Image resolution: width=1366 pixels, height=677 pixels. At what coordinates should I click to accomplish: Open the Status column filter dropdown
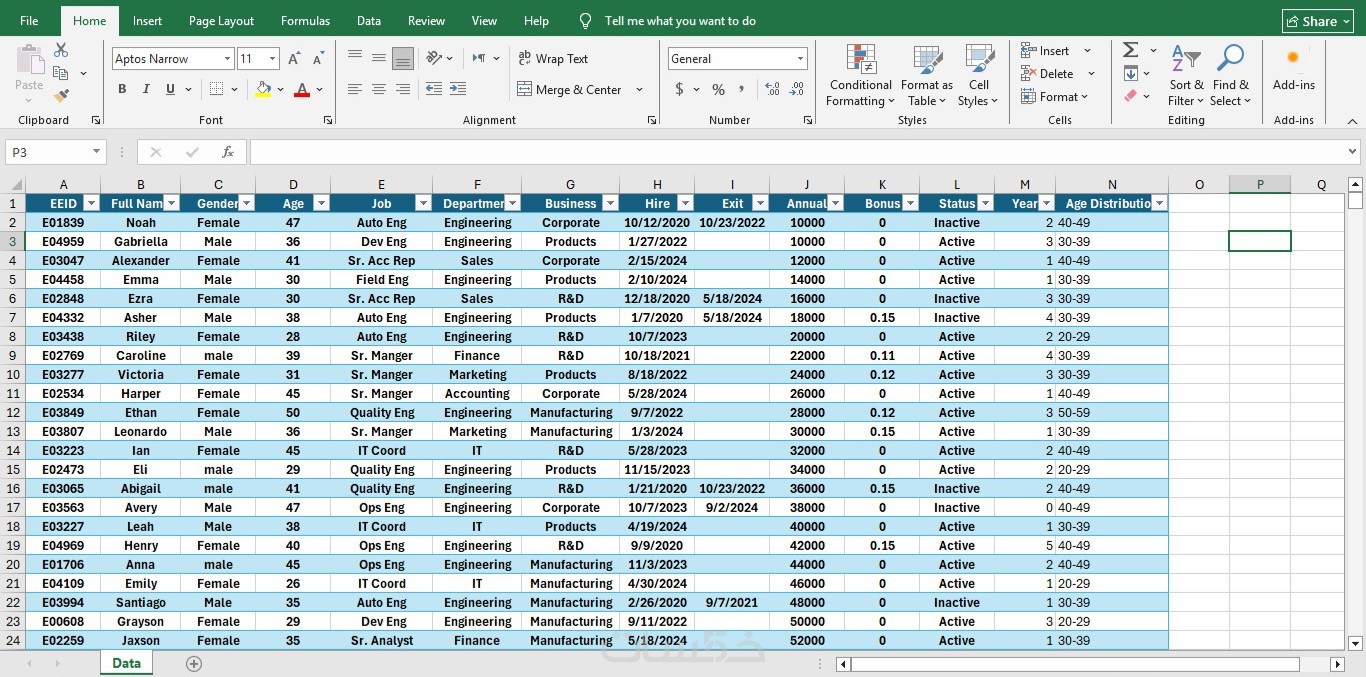(x=985, y=203)
